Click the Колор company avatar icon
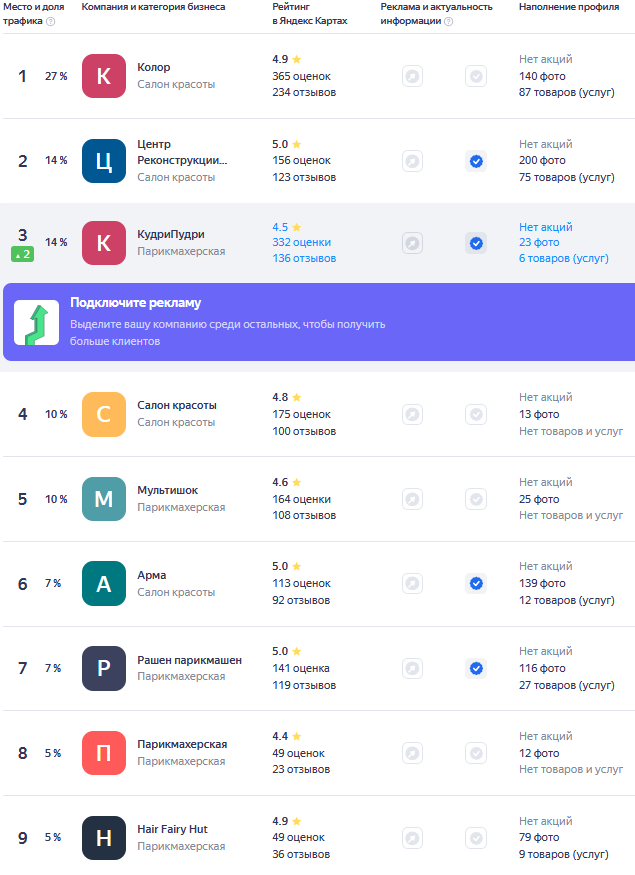 [104, 76]
